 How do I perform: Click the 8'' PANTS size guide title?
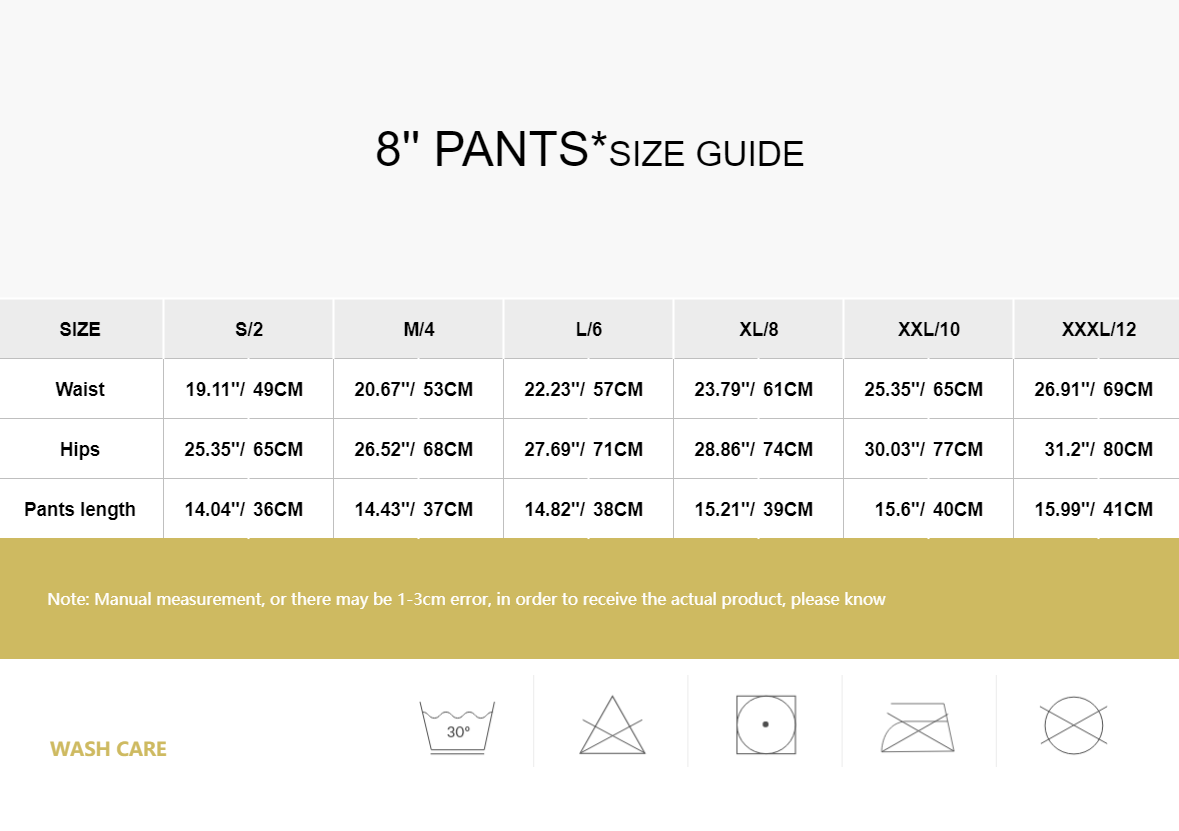(x=589, y=151)
